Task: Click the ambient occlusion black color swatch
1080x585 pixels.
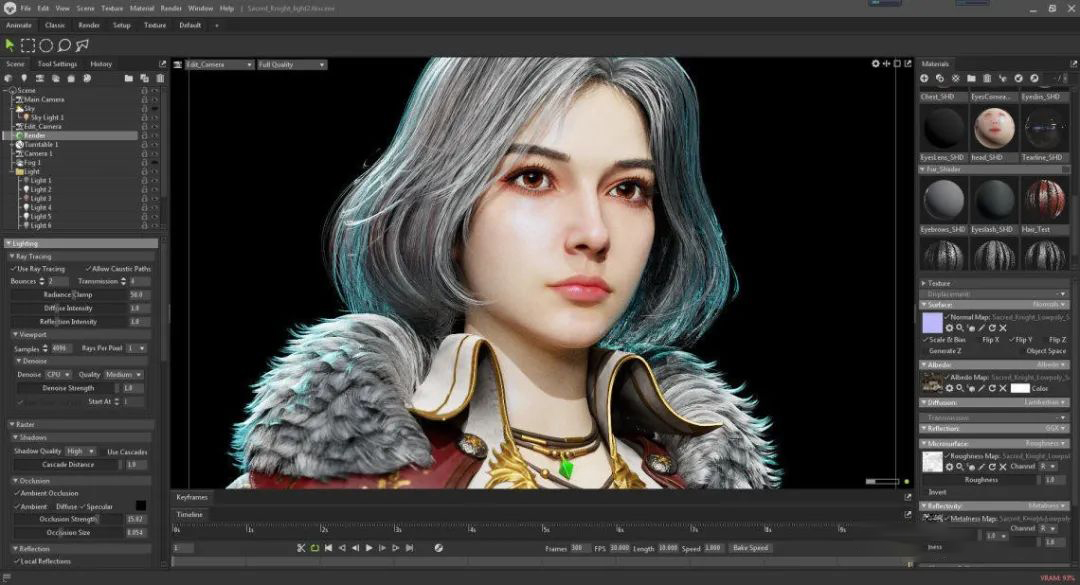Action: 141,506
